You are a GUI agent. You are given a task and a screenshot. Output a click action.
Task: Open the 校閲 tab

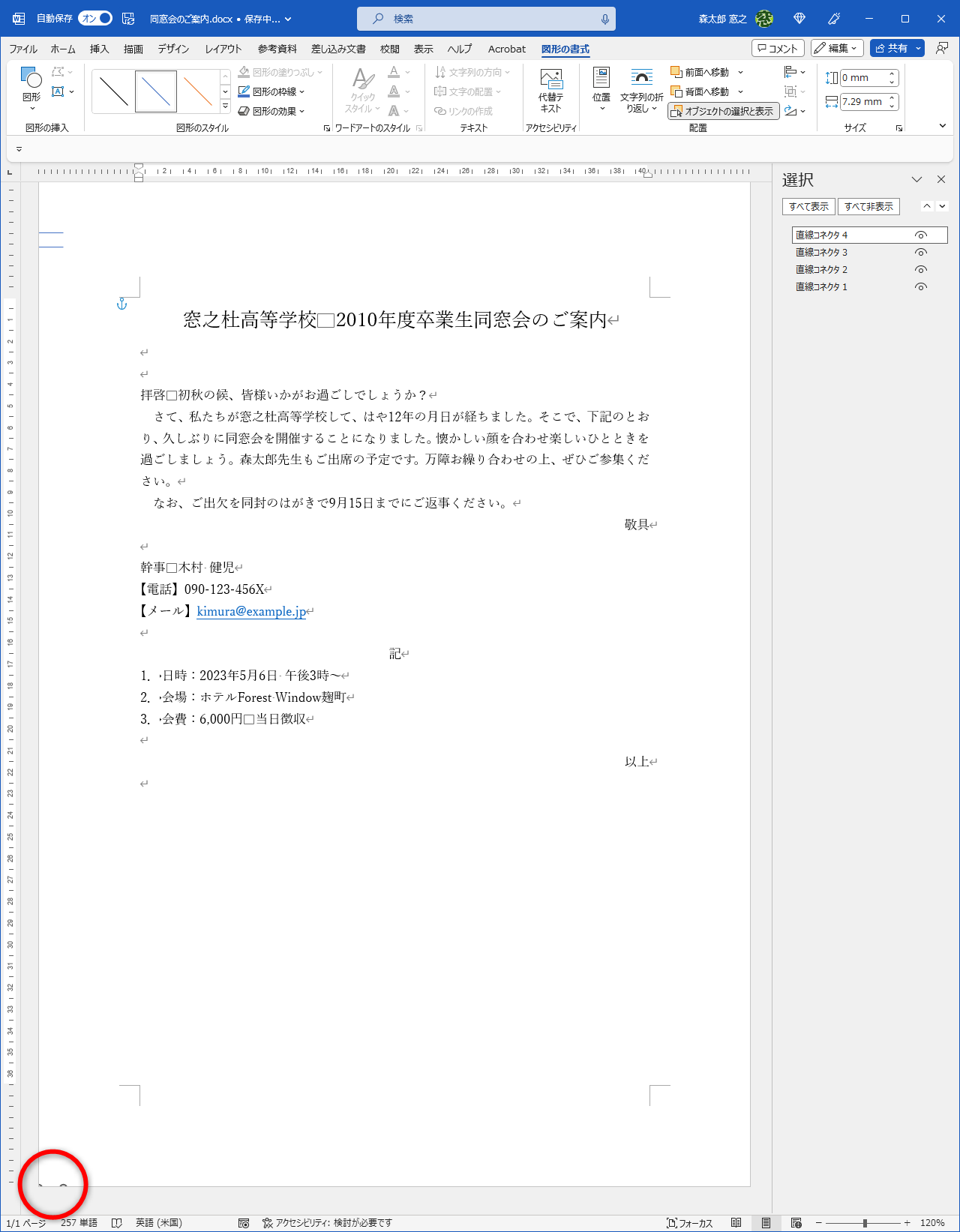click(x=389, y=49)
